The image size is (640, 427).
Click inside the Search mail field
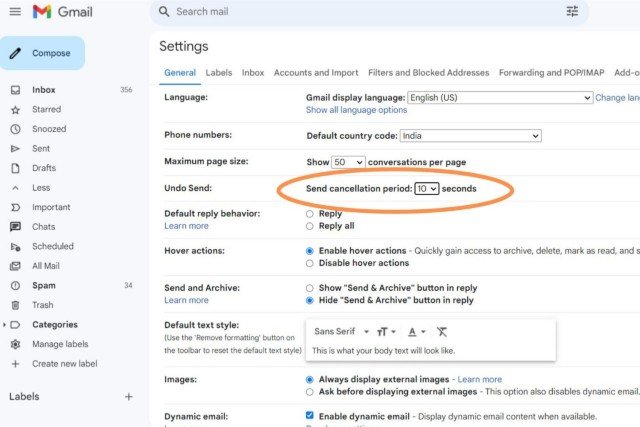(367, 11)
